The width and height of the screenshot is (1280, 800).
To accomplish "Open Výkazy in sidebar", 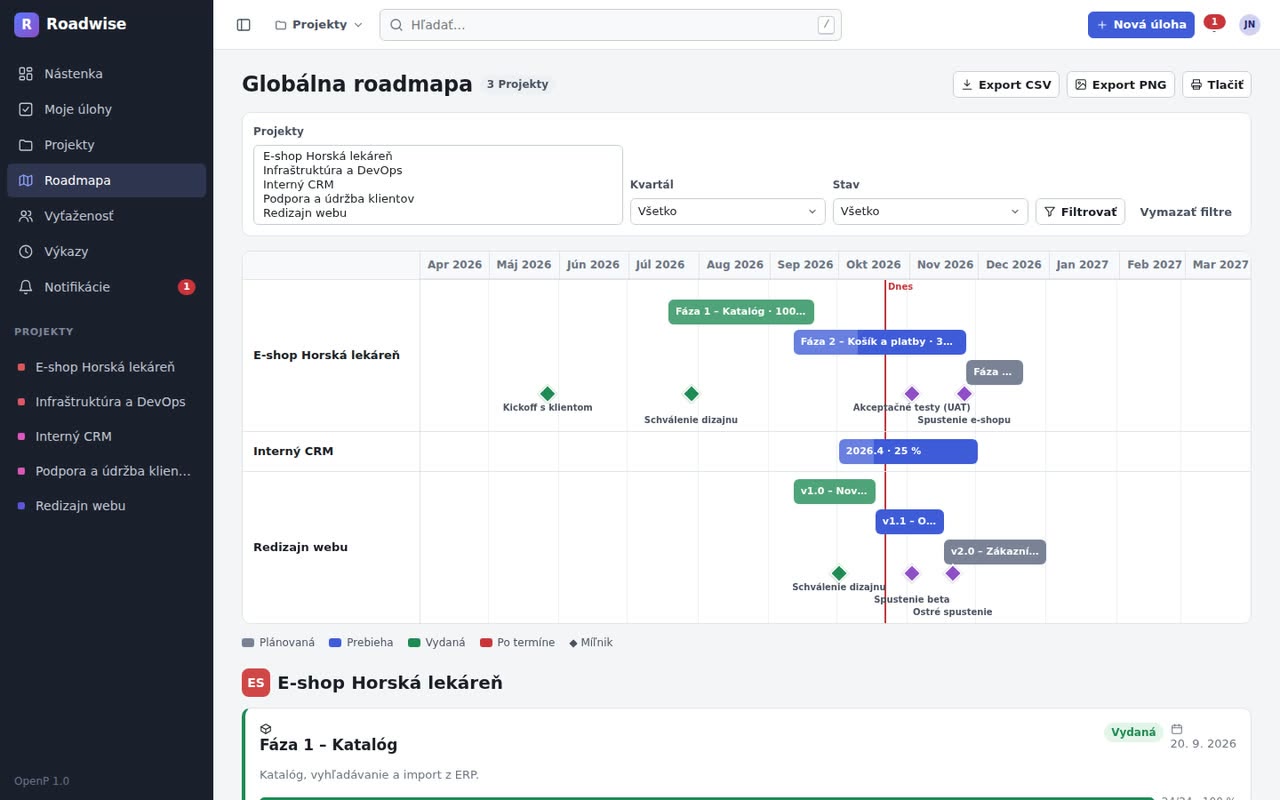I will click(106, 251).
